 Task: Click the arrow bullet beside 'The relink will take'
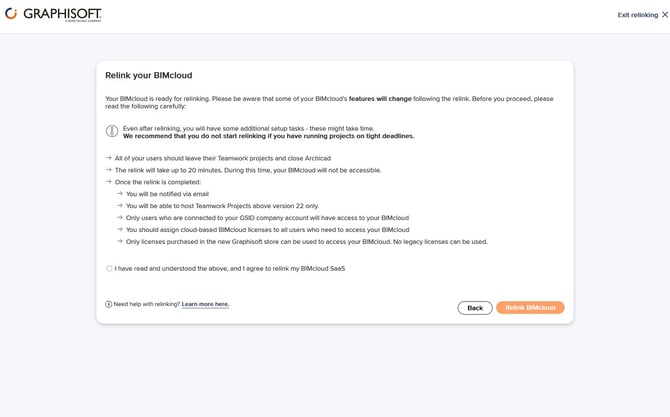pyautogui.click(x=109, y=170)
